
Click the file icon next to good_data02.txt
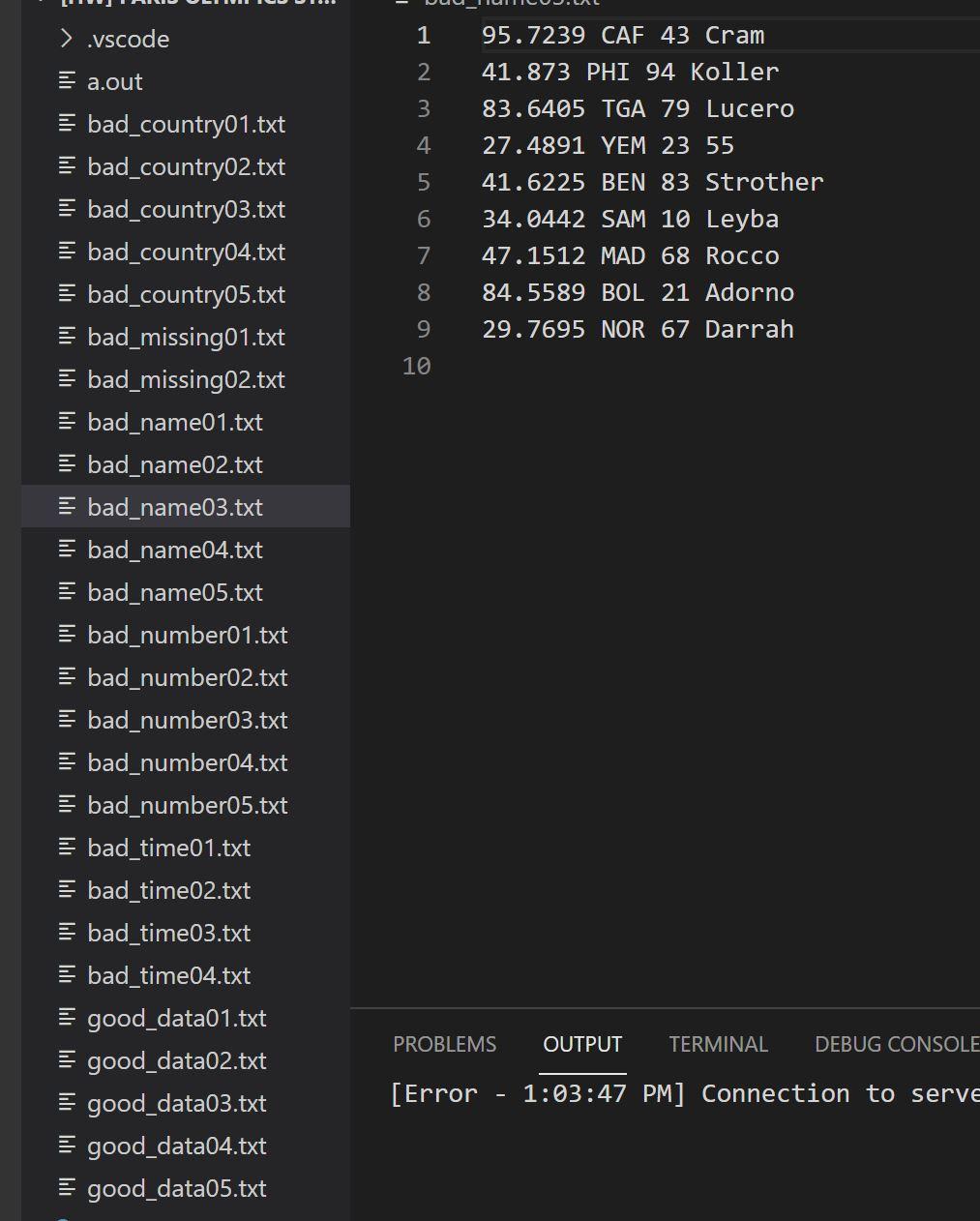click(67, 1060)
